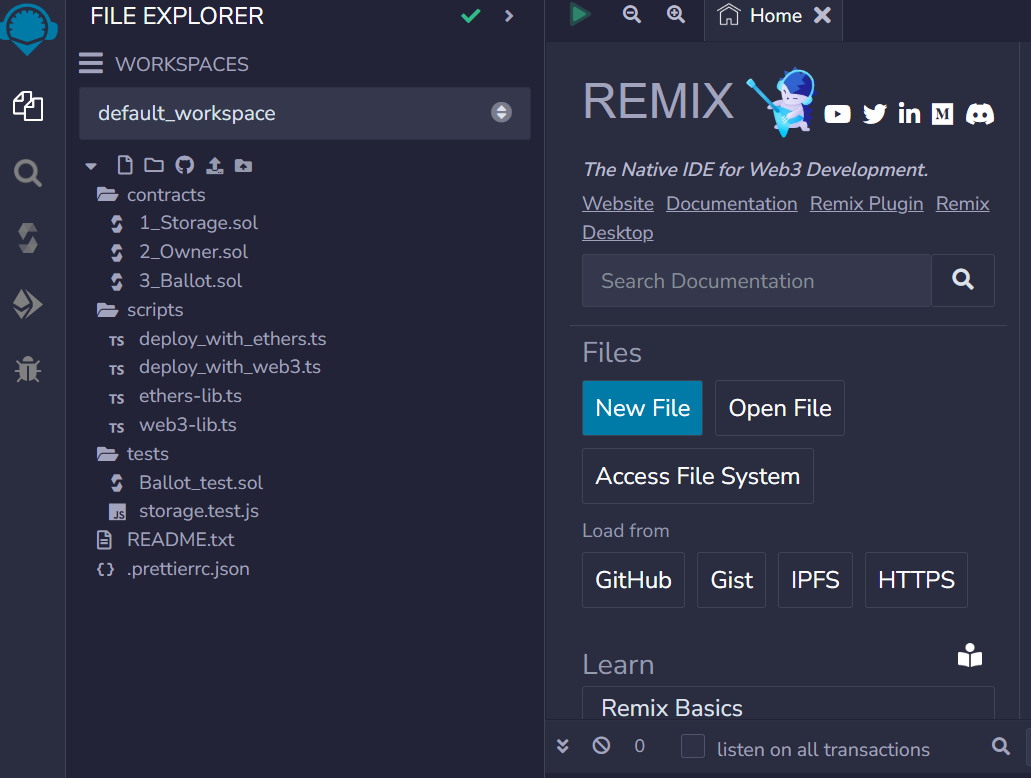The image size is (1031, 778).
Task: Switch to the Home tab
Action: (x=775, y=15)
